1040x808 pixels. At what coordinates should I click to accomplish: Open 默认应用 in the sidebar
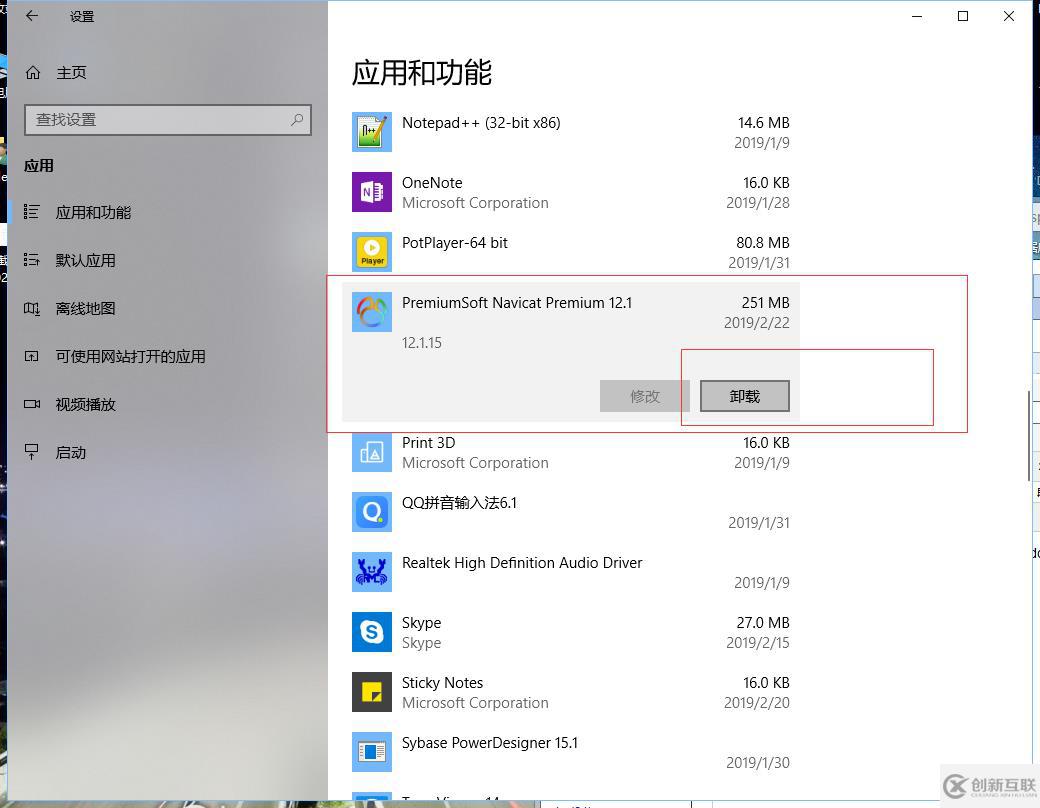(85, 260)
